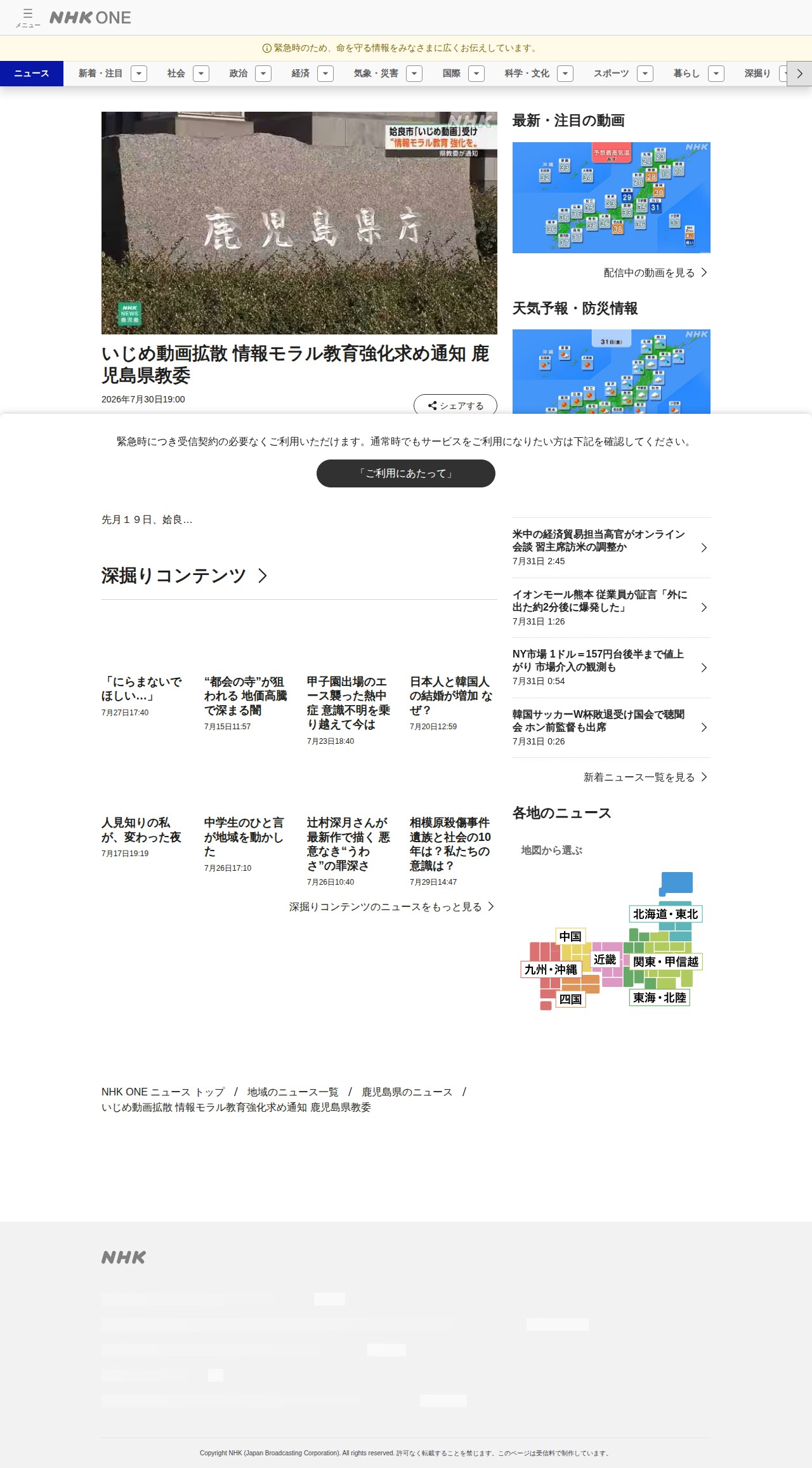
Task: Click the 地図から選ぶ label
Action: click(x=552, y=850)
